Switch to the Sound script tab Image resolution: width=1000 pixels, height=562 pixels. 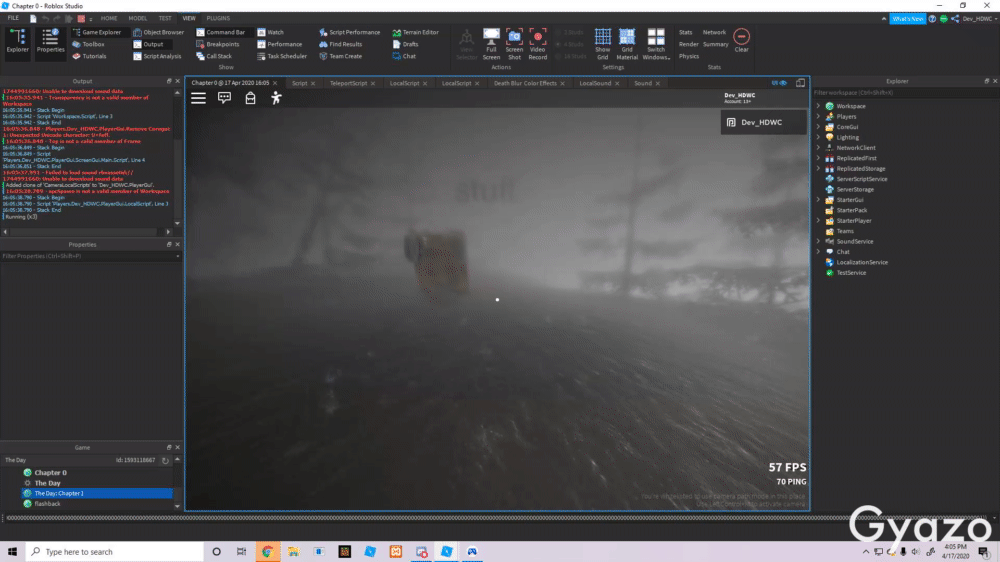coord(643,83)
